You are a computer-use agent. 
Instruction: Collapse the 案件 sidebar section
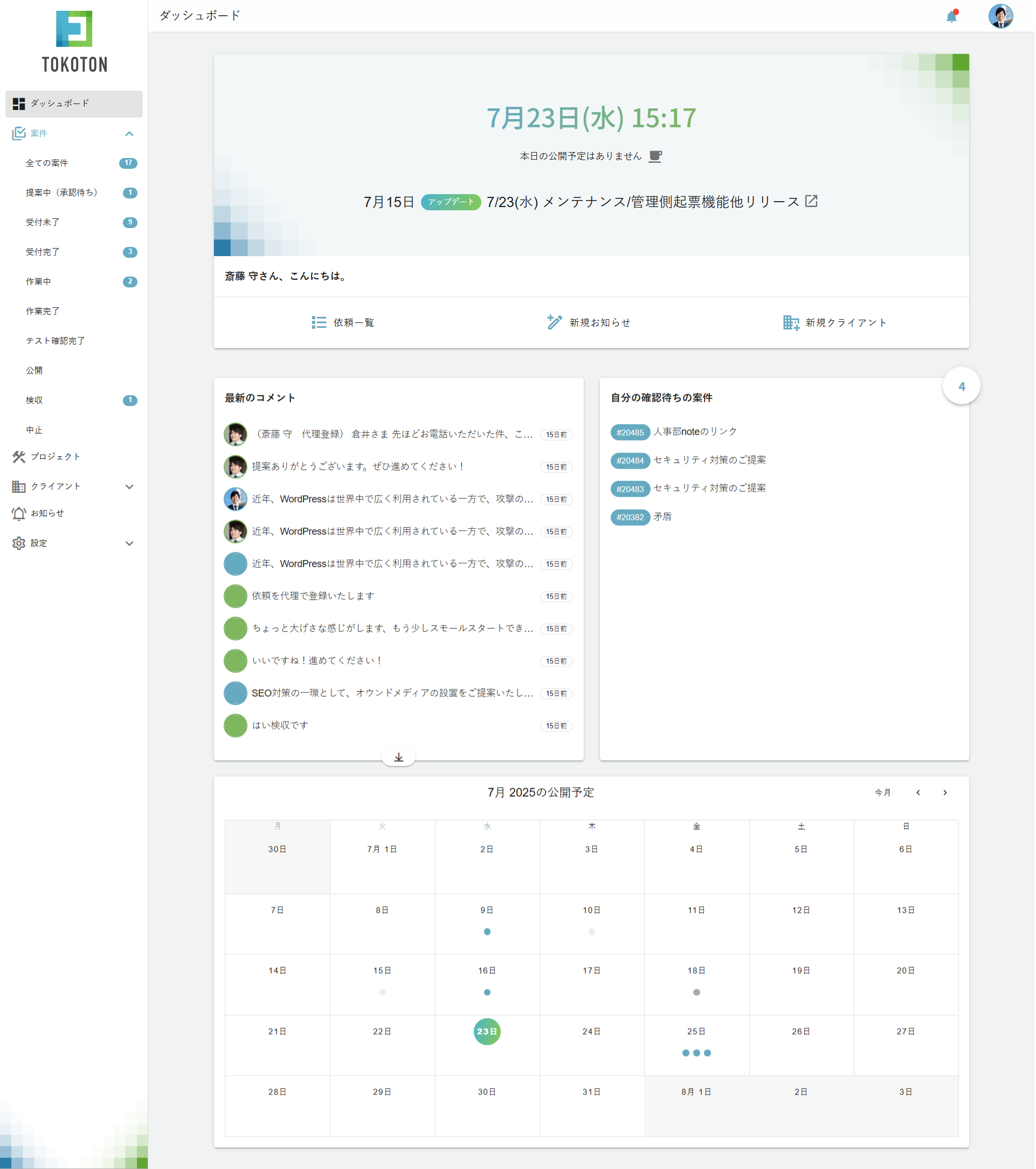(129, 134)
